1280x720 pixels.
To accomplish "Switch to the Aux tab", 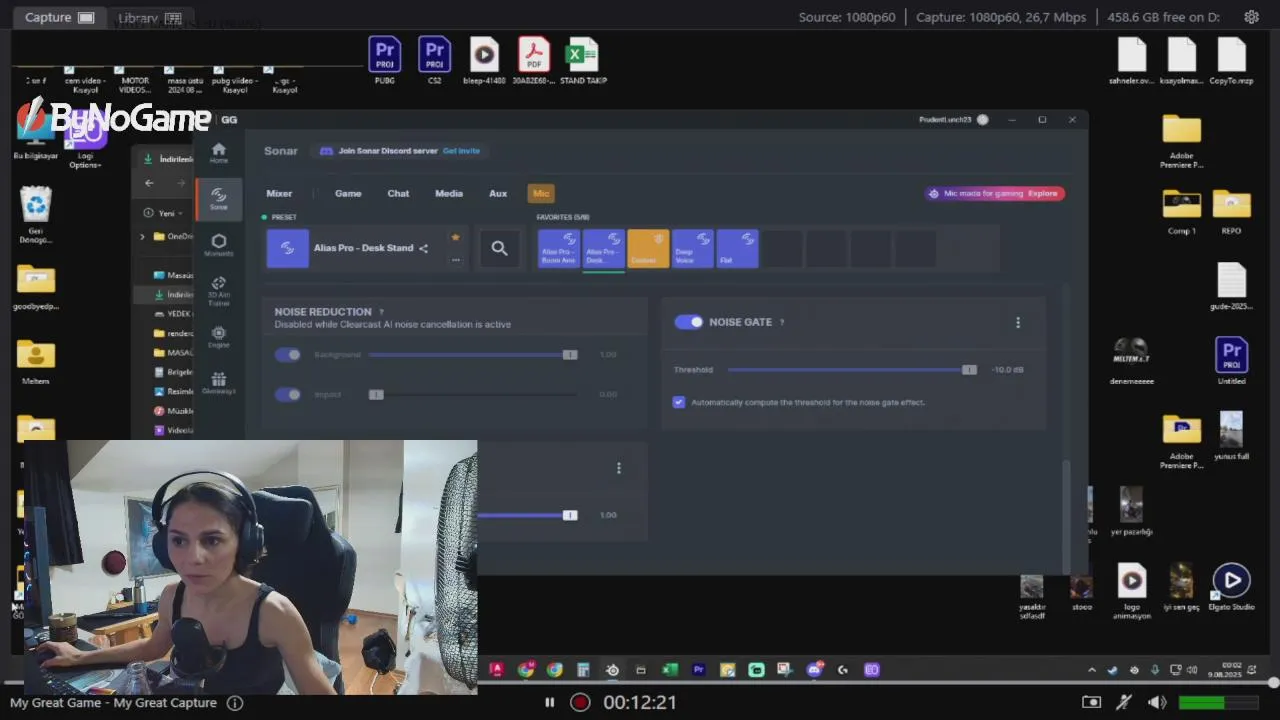I will 498,194.
